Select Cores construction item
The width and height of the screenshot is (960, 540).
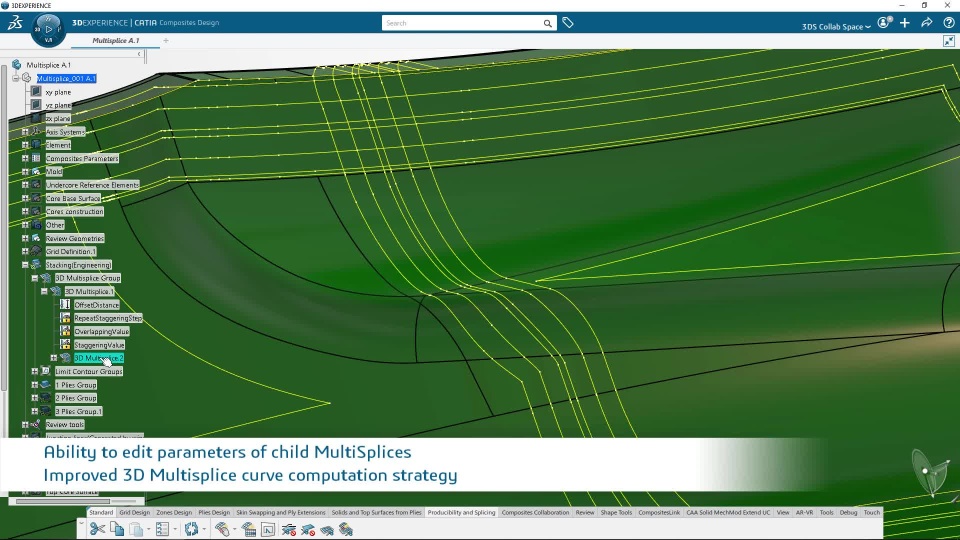pyautogui.click(x=75, y=212)
